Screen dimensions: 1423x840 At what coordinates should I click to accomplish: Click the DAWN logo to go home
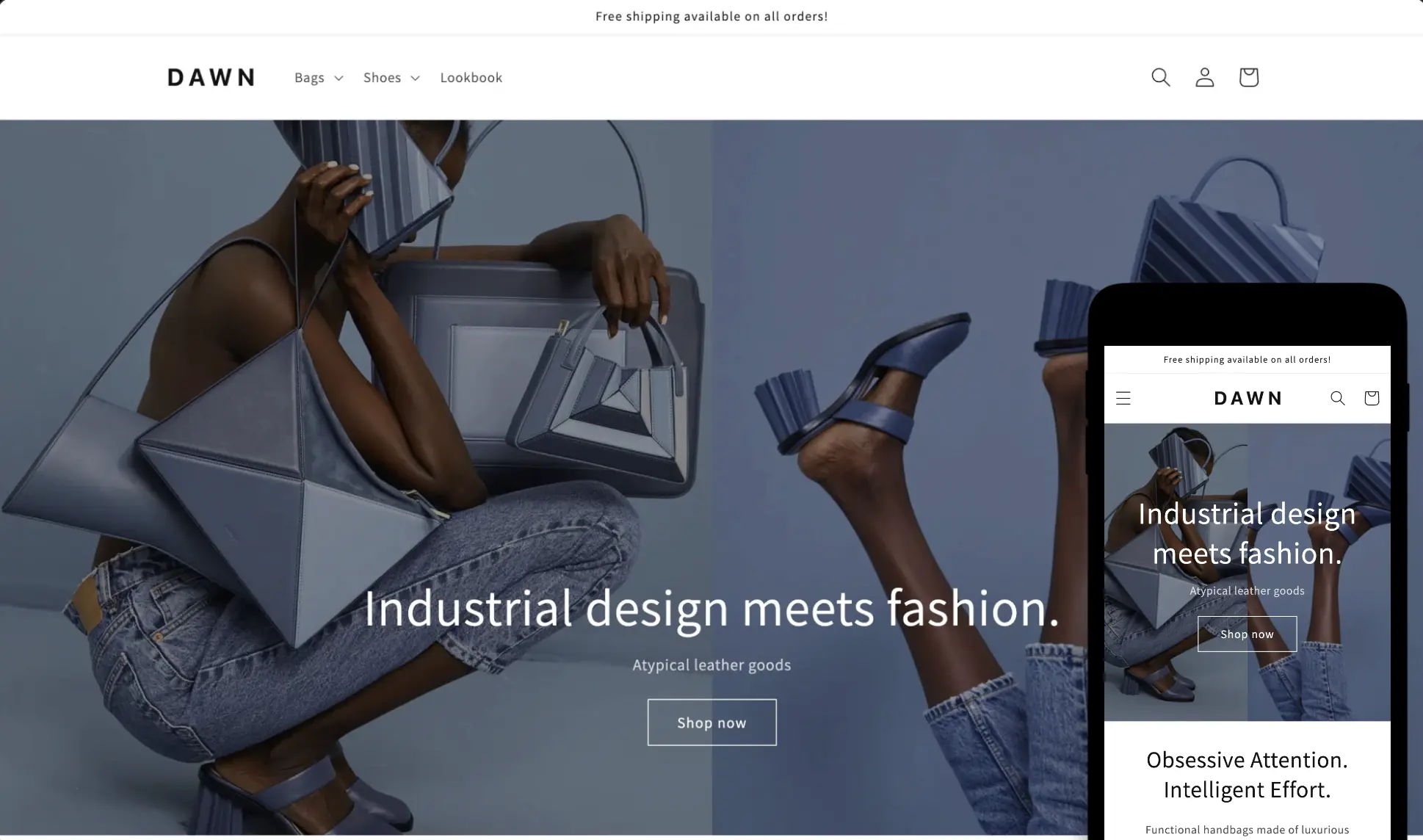[211, 76]
